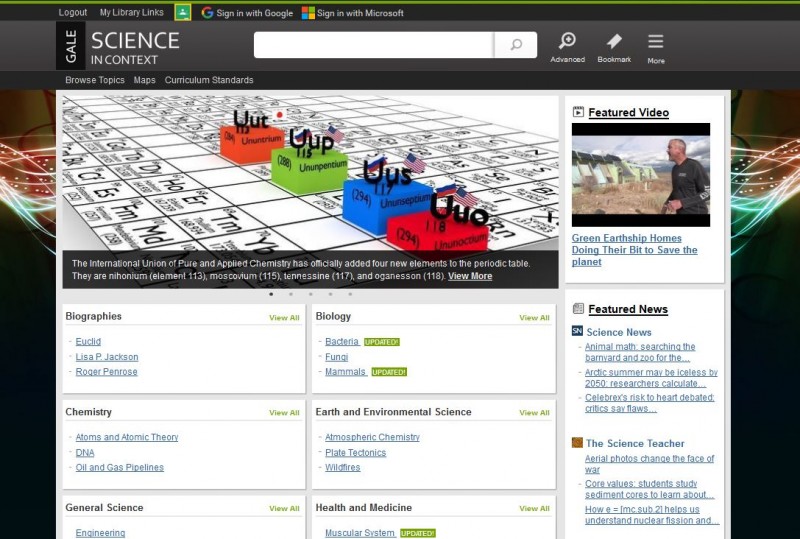This screenshot has width=800, height=539.
Task: Open Plate Tectonics topic
Action: point(356,452)
